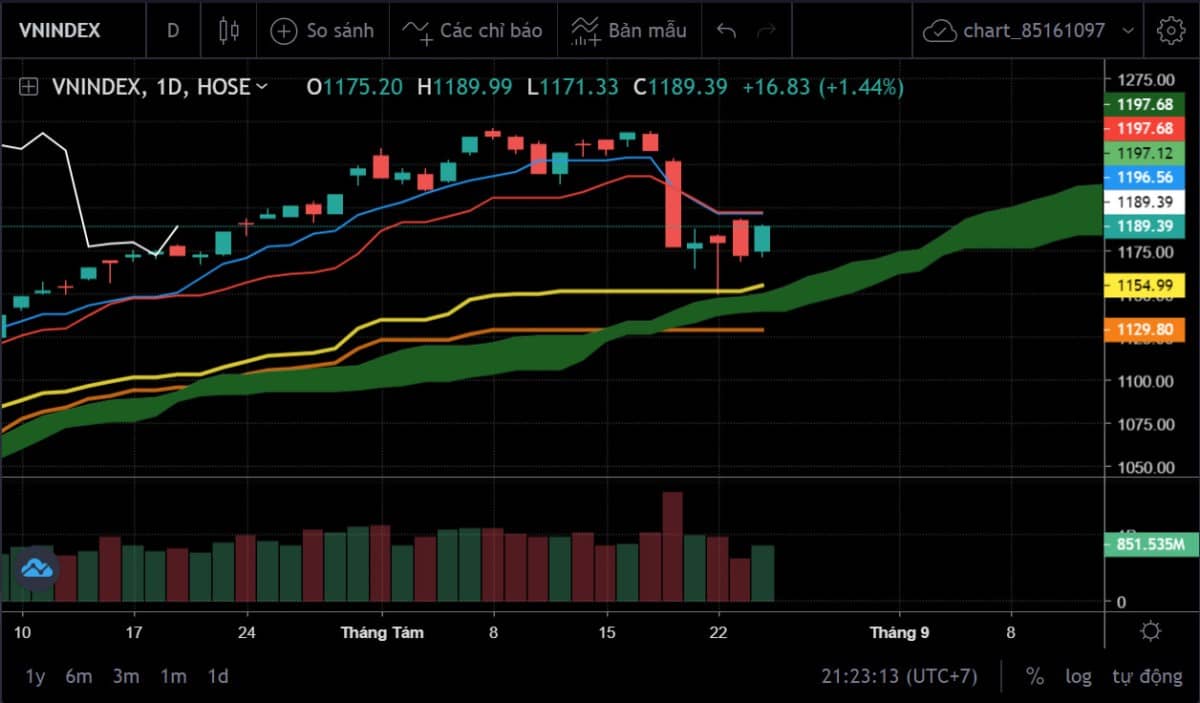This screenshot has height=703, width=1200.
Task: Open the time zone menu 21:23:13 (UTC+7)
Action: pos(899,677)
